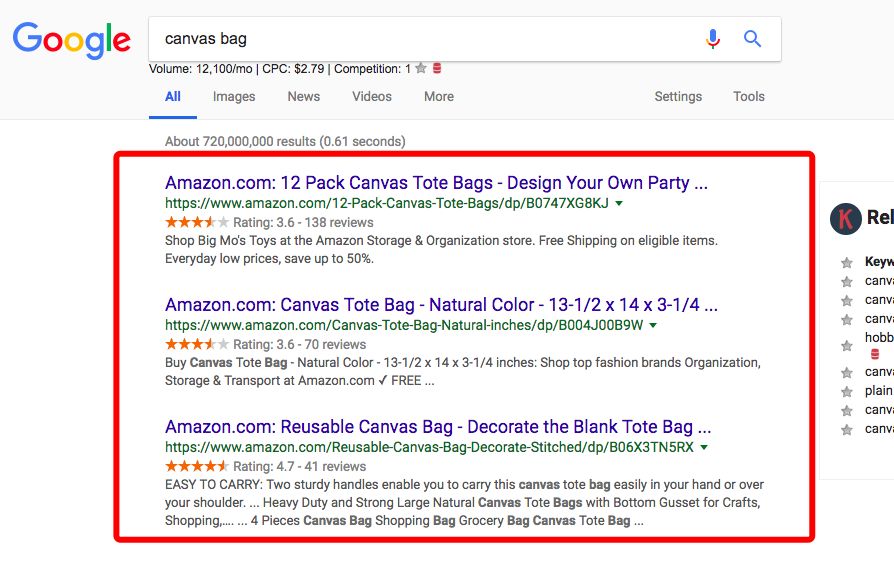This screenshot has height=567, width=894.
Task: Open the search Tools options
Action: [748, 97]
